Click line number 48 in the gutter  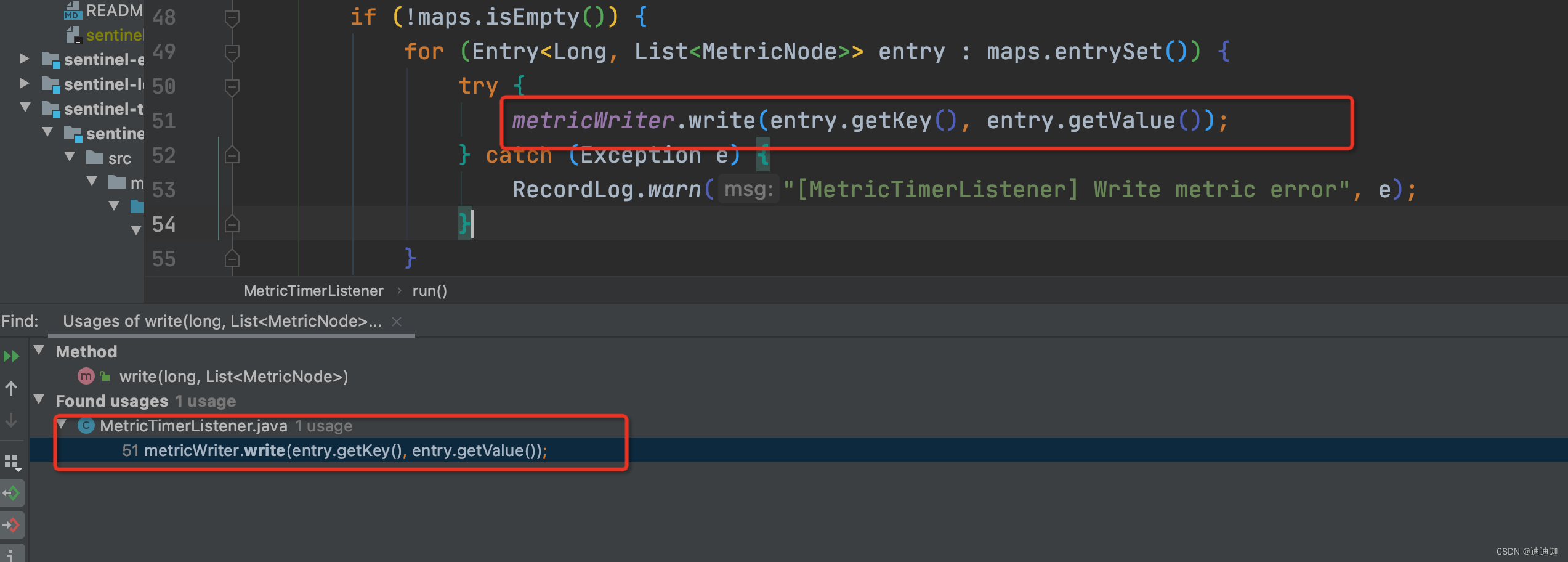click(164, 17)
